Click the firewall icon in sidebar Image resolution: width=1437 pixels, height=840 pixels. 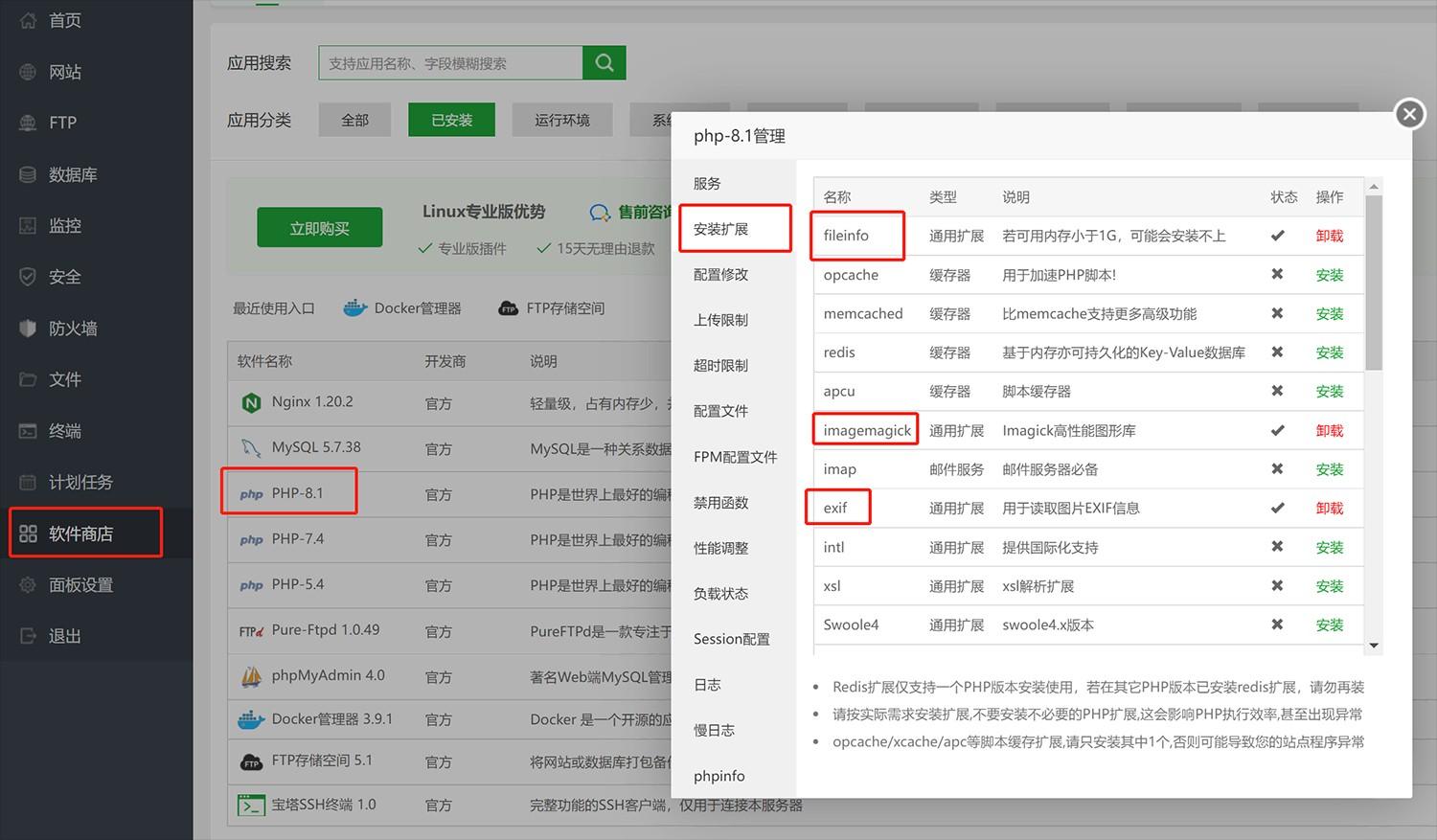coord(28,329)
